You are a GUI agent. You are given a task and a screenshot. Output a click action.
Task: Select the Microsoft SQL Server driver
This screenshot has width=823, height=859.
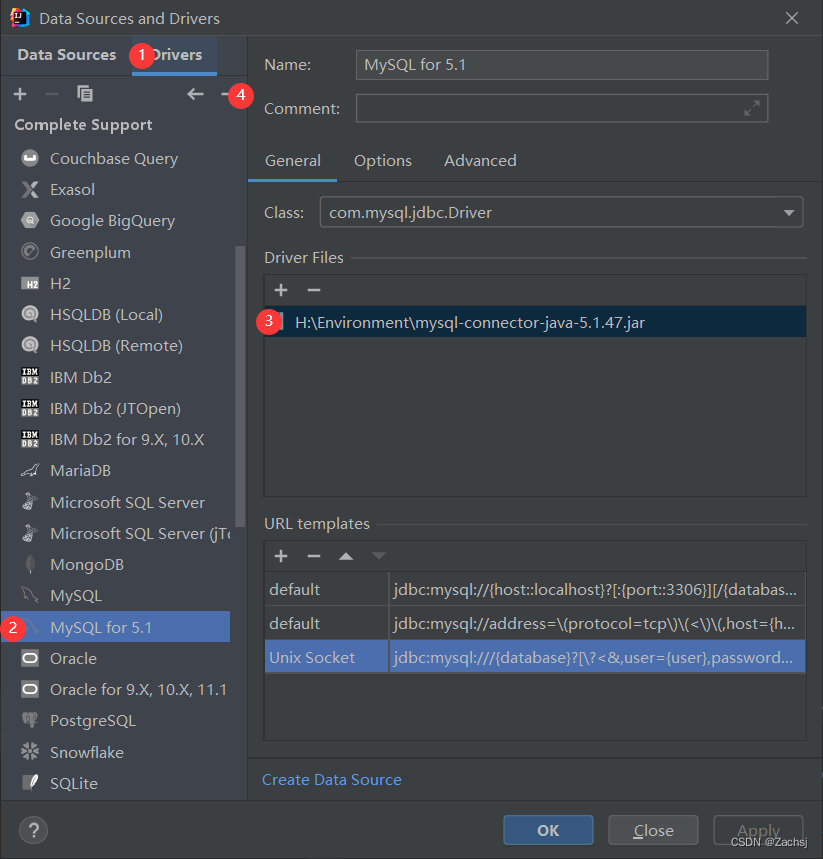pyautogui.click(x=116, y=502)
